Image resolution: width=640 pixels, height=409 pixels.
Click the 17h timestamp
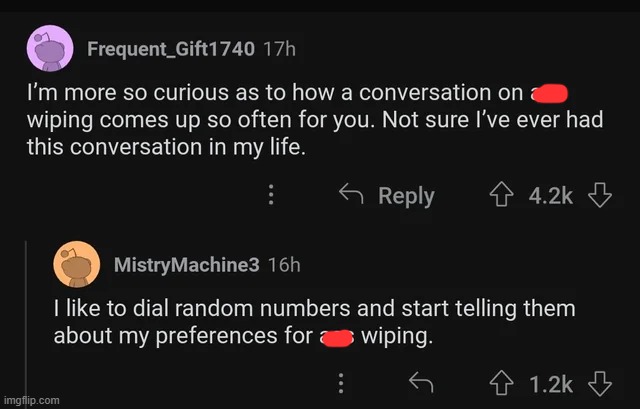[x=279, y=47]
